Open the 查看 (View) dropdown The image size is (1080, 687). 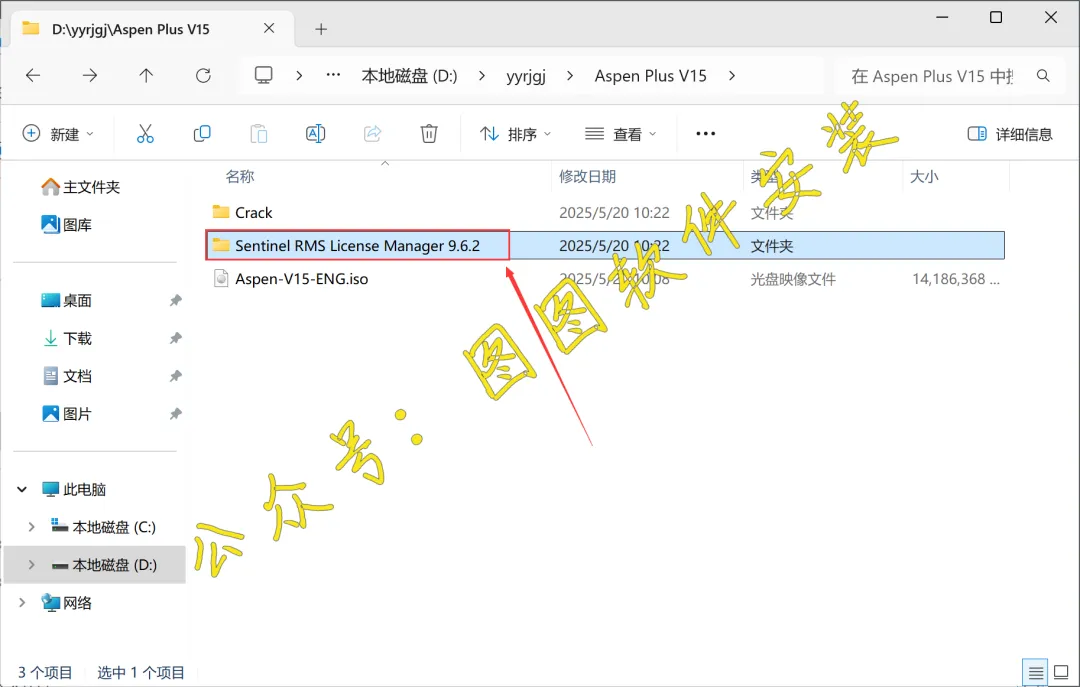tap(621, 134)
